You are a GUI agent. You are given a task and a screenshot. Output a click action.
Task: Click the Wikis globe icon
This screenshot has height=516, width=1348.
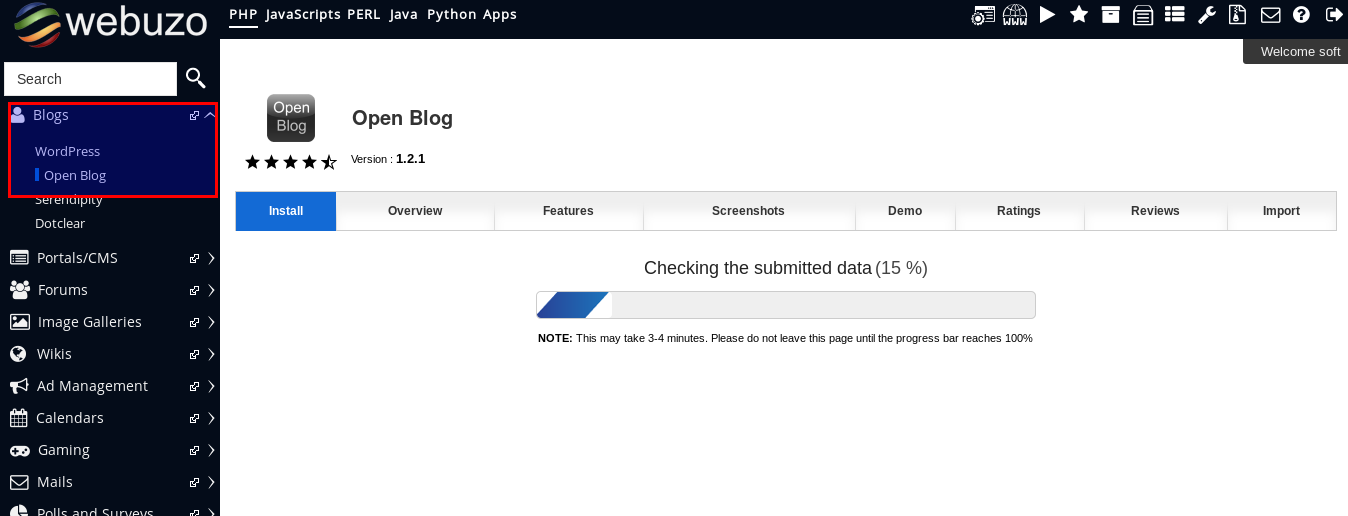[x=18, y=354]
